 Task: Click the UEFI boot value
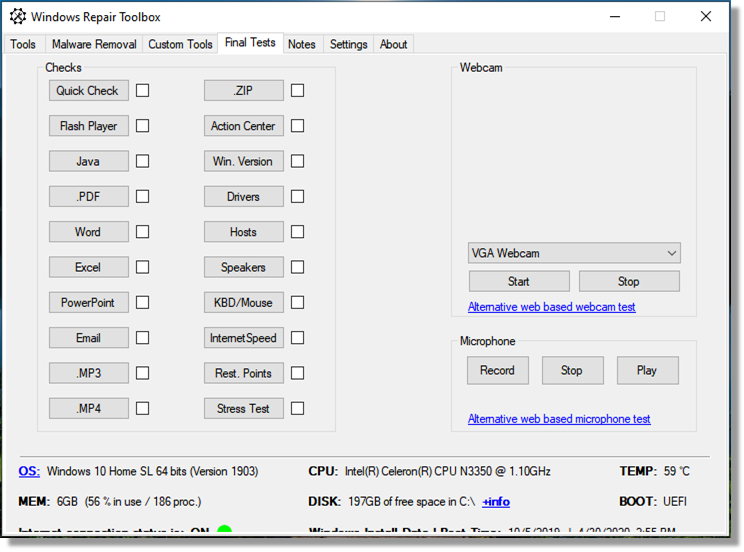coord(675,502)
